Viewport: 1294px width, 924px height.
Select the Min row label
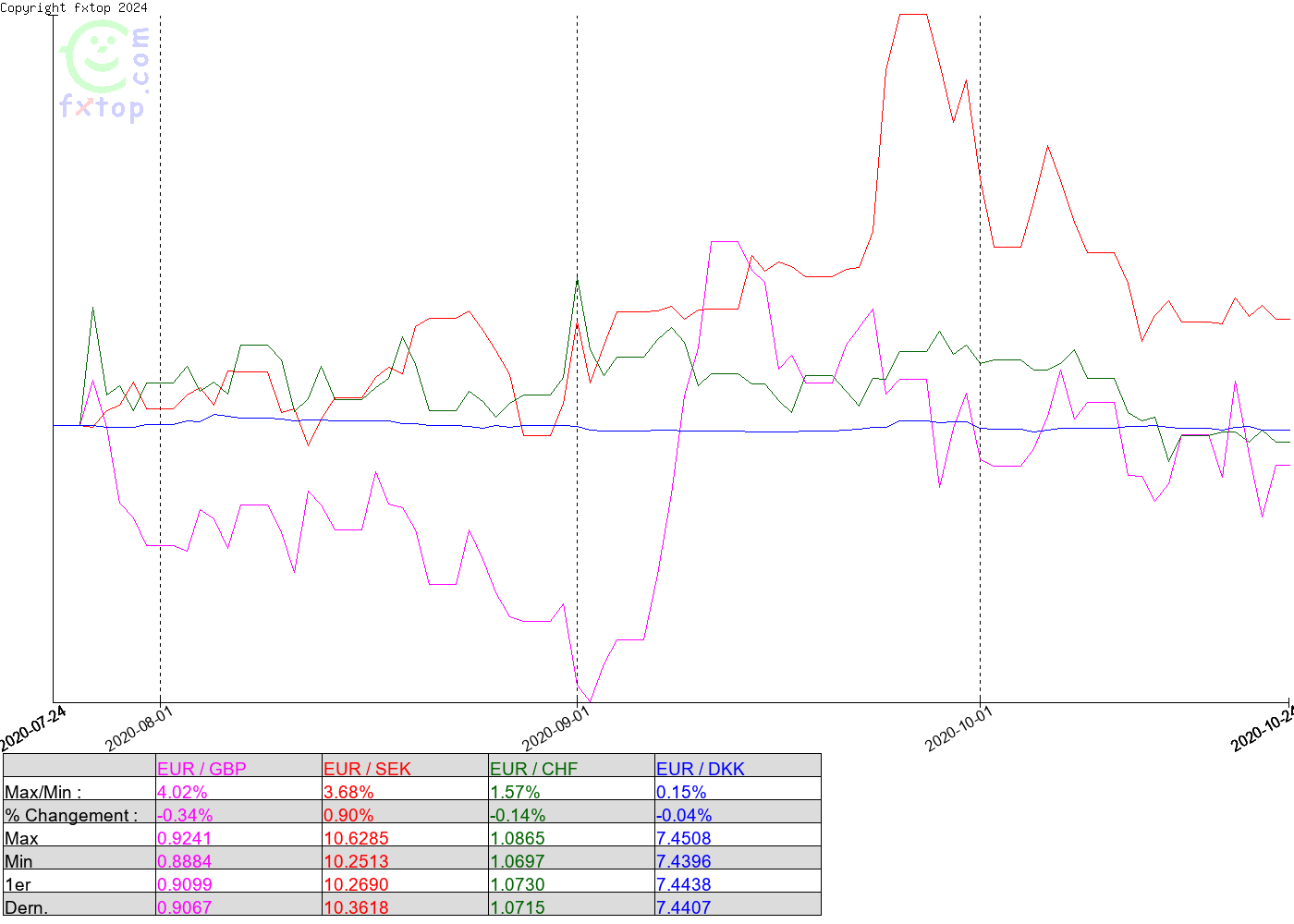click(x=18, y=861)
